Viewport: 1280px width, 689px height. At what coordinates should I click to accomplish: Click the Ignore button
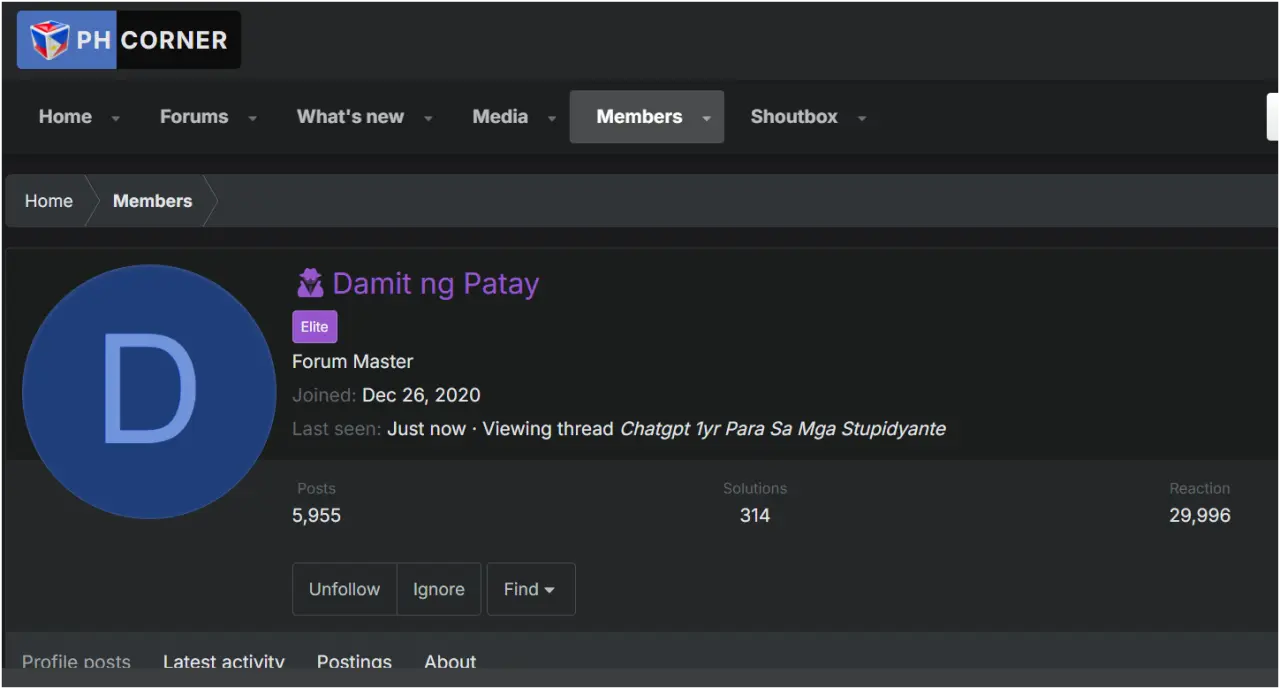pos(439,589)
